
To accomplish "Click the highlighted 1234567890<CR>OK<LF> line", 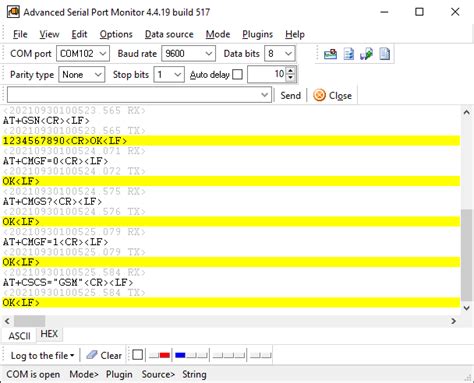I will (x=231, y=141).
